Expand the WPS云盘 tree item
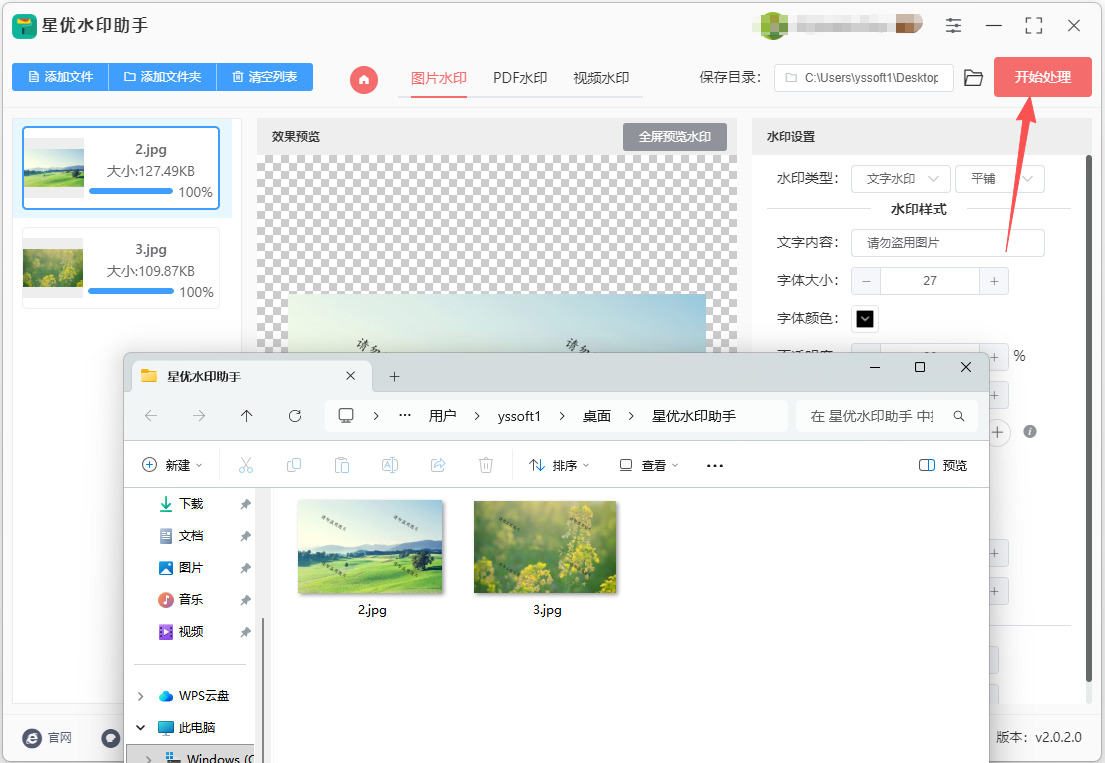The image size is (1105, 763). click(140, 696)
